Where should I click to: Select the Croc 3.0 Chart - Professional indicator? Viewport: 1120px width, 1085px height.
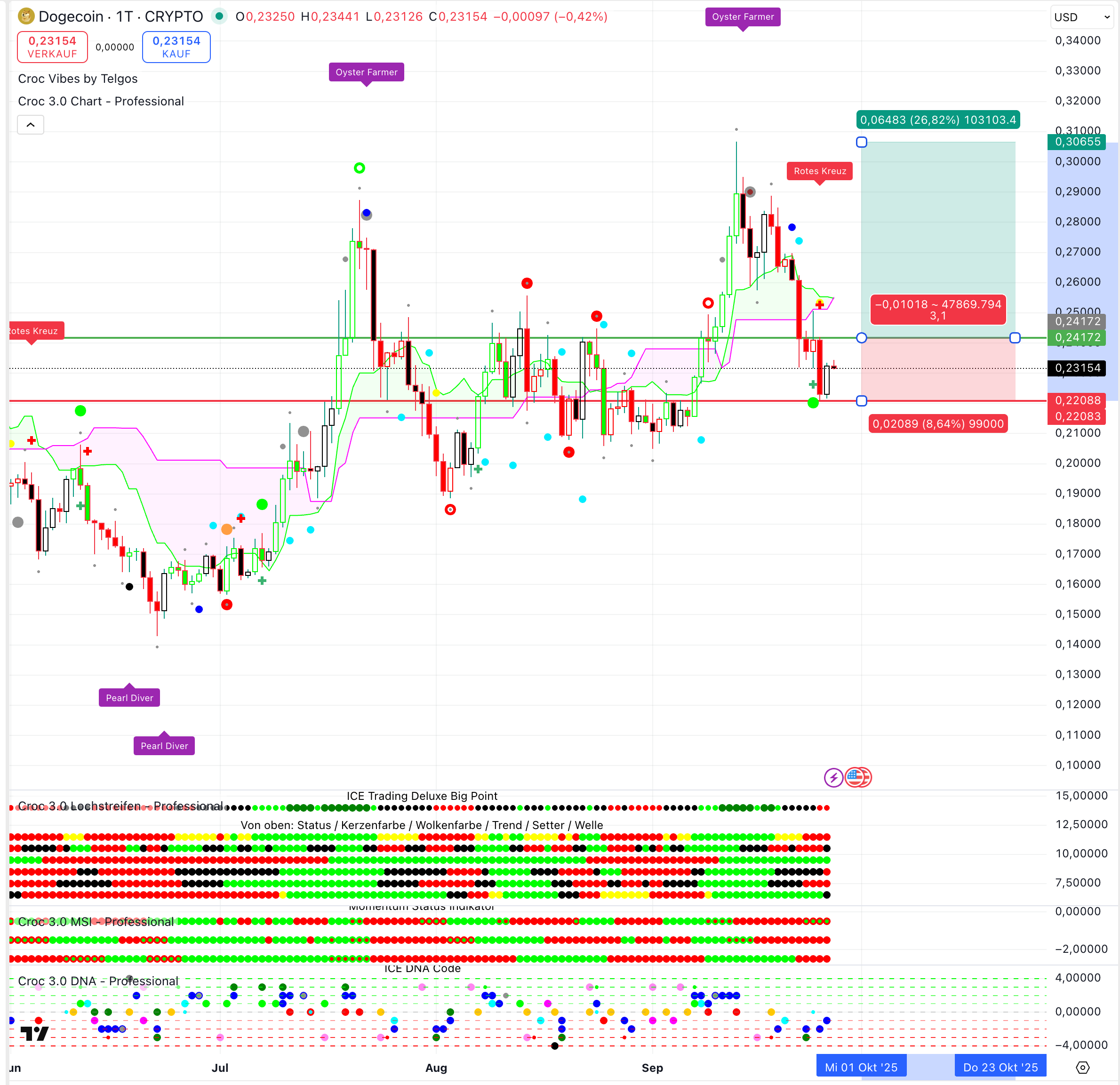coord(101,101)
